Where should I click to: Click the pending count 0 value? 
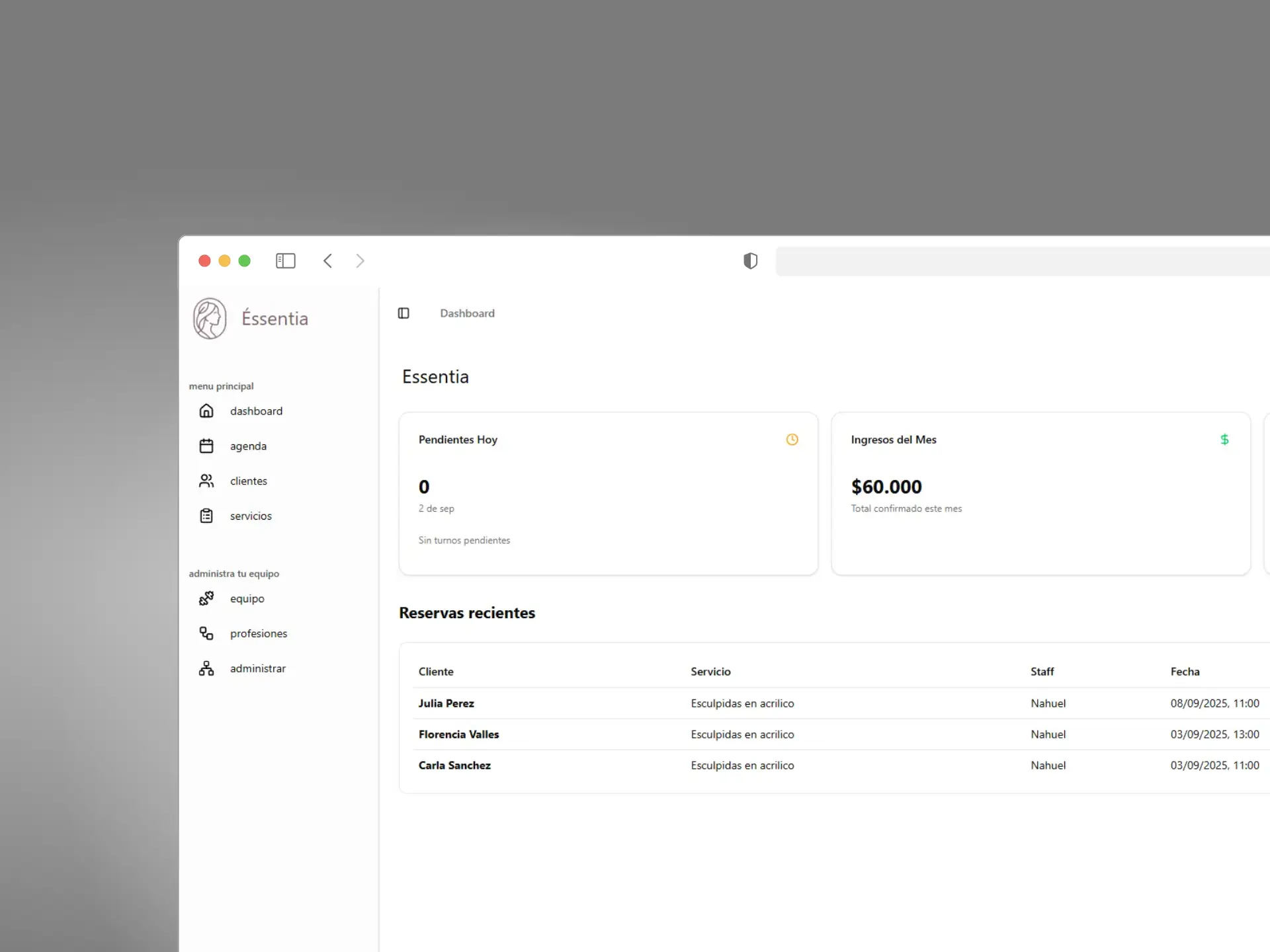[424, 487]
